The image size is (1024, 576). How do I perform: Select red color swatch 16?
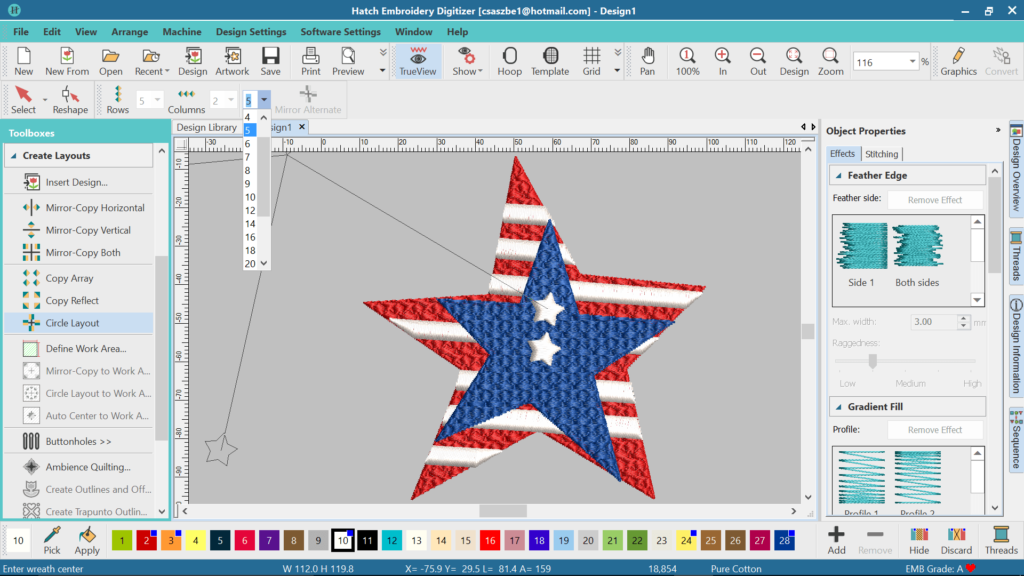[x=490, y=540]
